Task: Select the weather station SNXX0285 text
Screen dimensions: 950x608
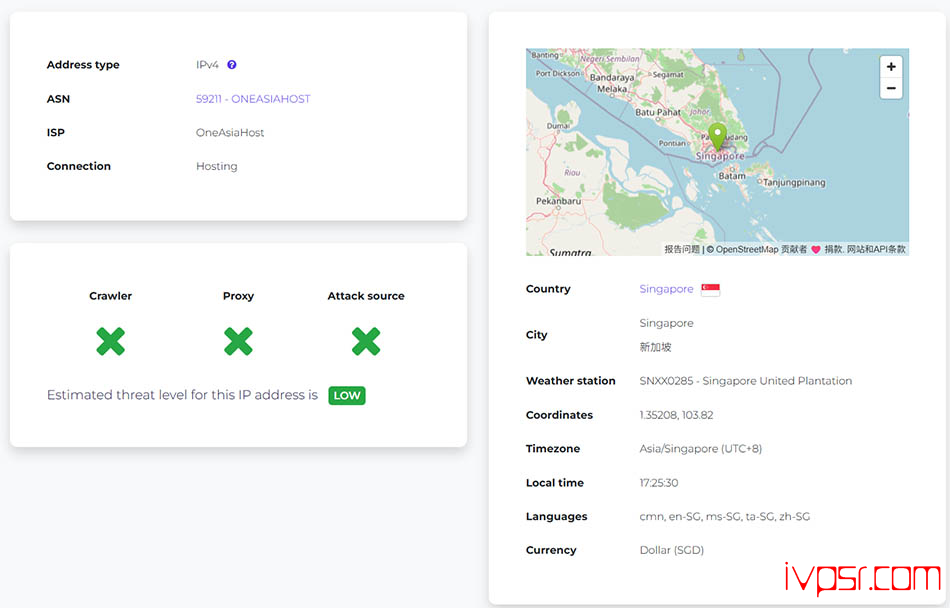Action: coord(745,381)
